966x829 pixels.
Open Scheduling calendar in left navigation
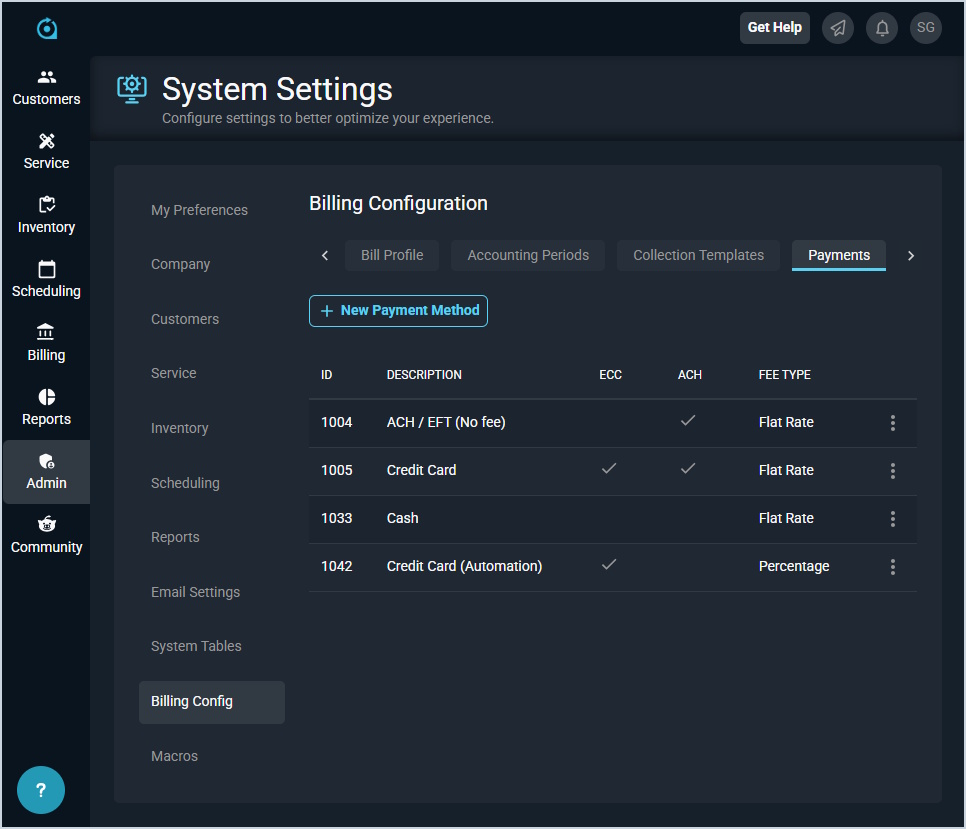pos(46,270)
